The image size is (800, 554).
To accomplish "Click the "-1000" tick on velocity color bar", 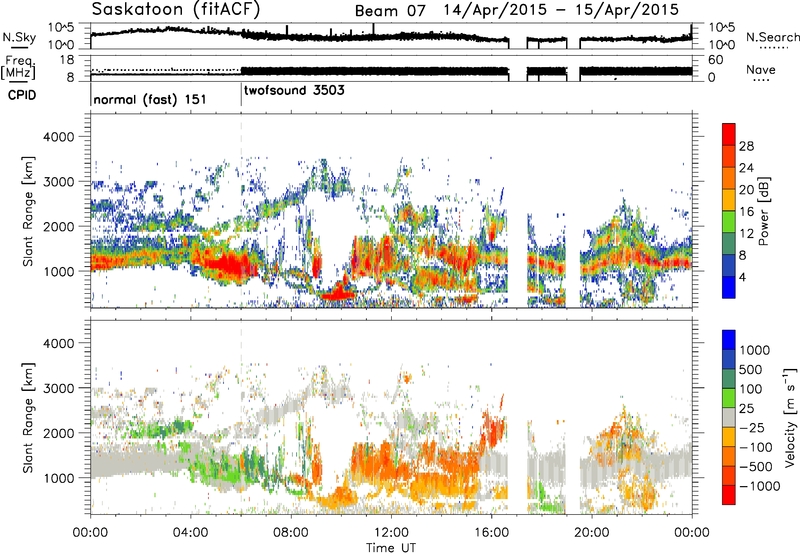I will point(759,486).
